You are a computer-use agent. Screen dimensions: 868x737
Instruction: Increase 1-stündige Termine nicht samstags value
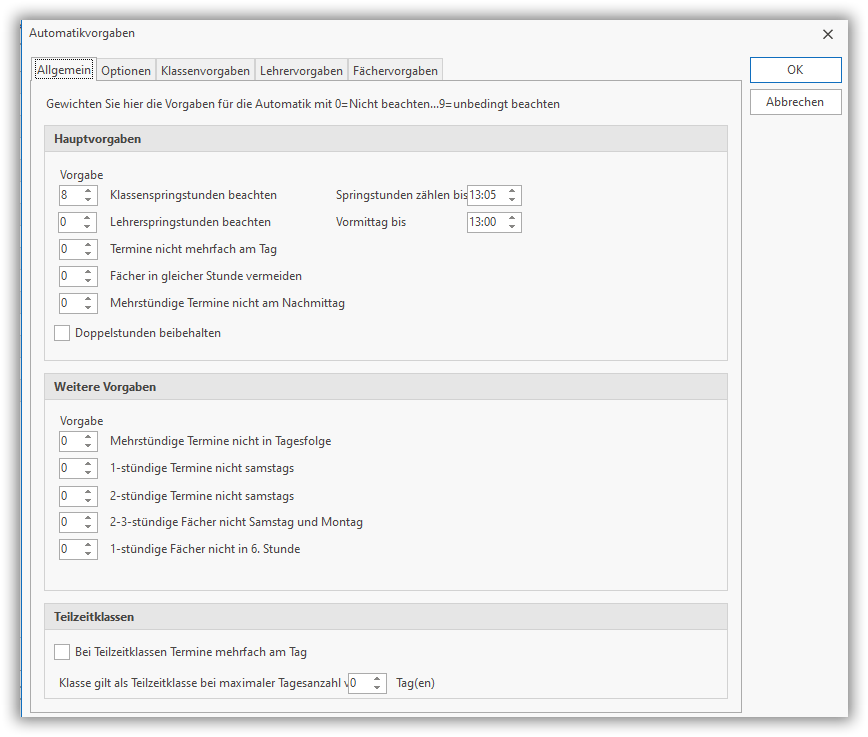(88, 464)
